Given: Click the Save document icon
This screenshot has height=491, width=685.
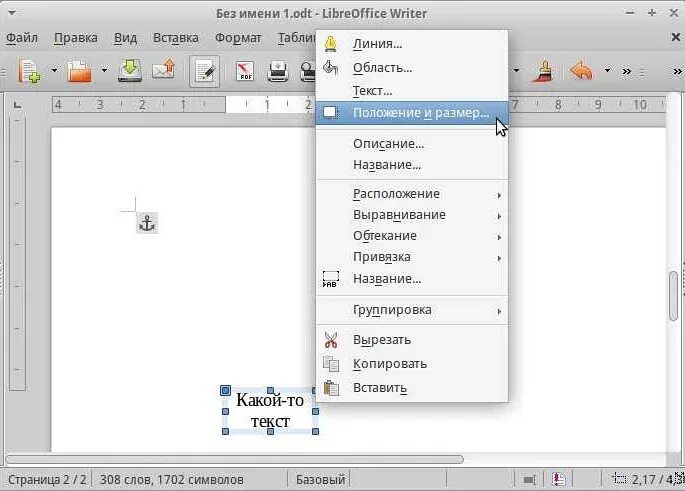Looking at the screenshot, I should (x=130, y=71).
